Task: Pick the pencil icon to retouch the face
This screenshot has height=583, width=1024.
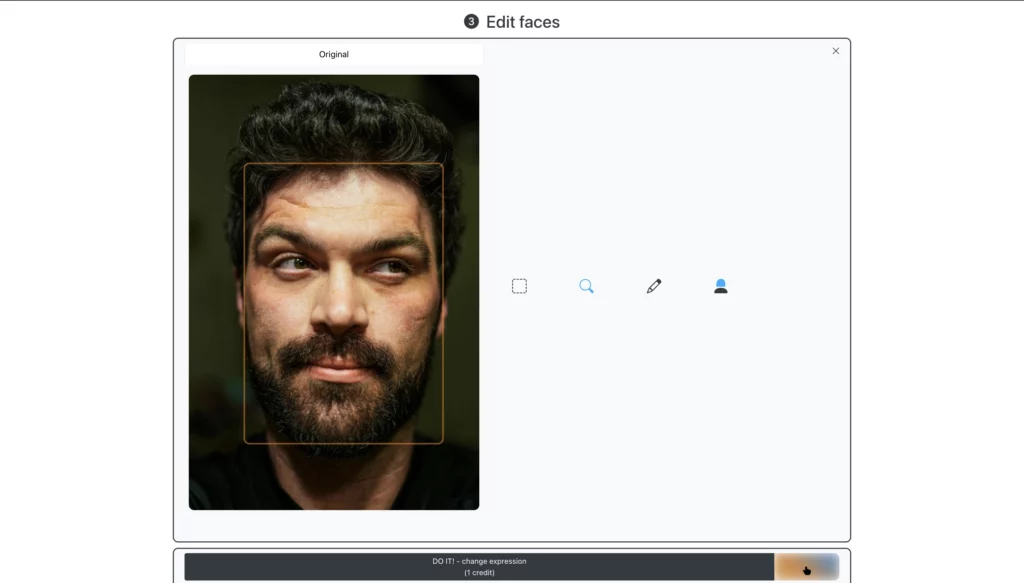Action: coord(653,285)
